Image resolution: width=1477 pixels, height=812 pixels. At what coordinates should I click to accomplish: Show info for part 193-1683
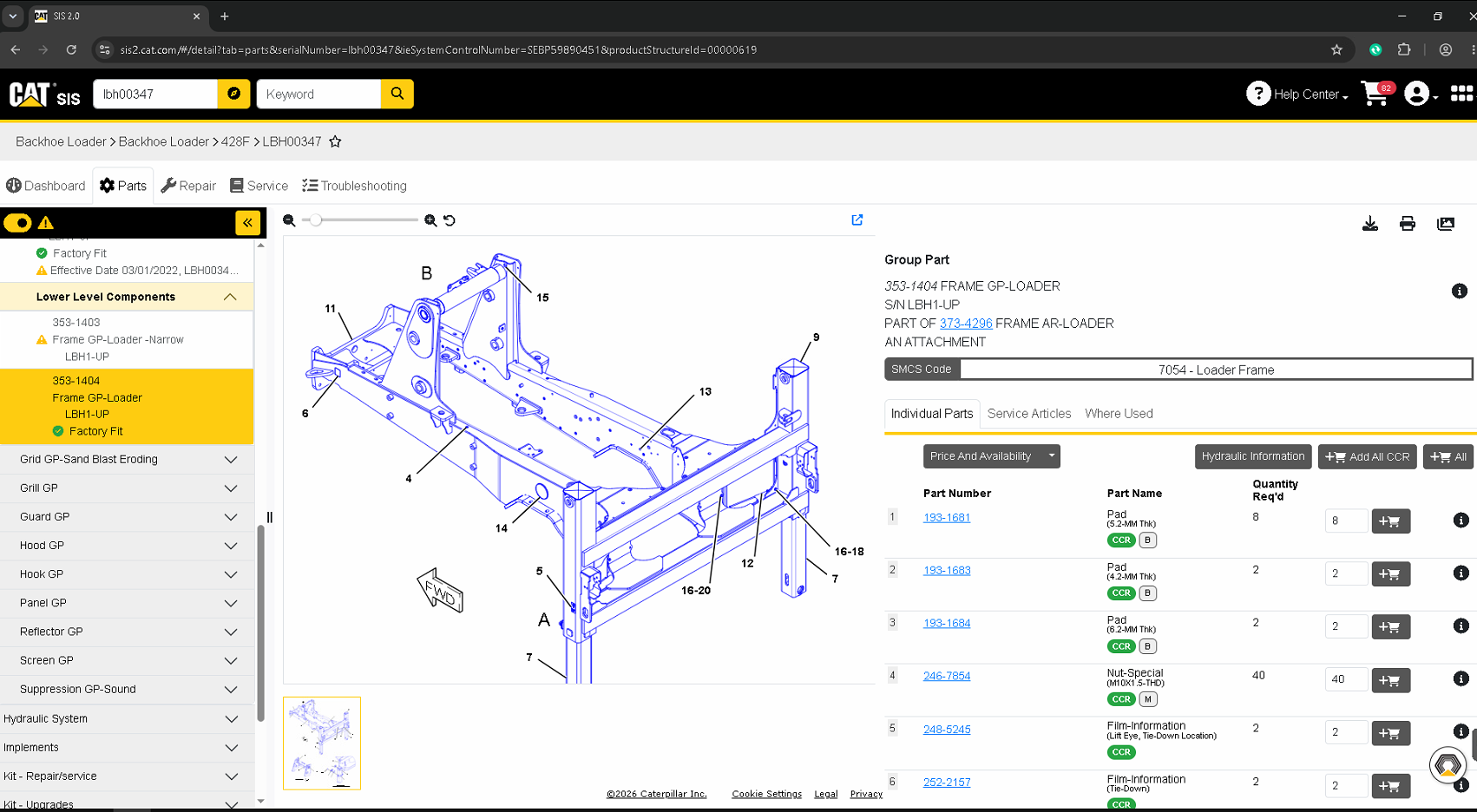pyautogui.click(x=1461, y=573)
